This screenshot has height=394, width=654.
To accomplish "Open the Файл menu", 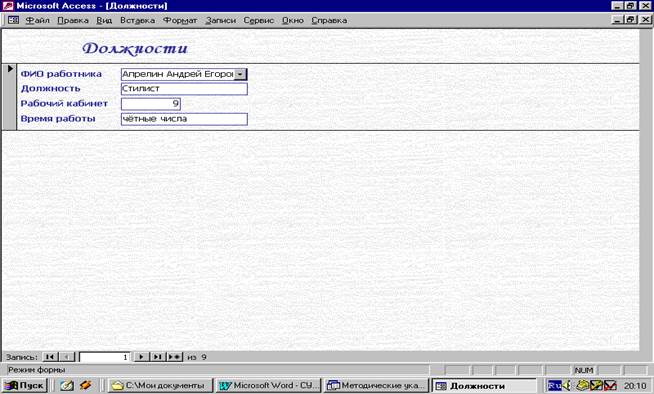I will [37, 20].
